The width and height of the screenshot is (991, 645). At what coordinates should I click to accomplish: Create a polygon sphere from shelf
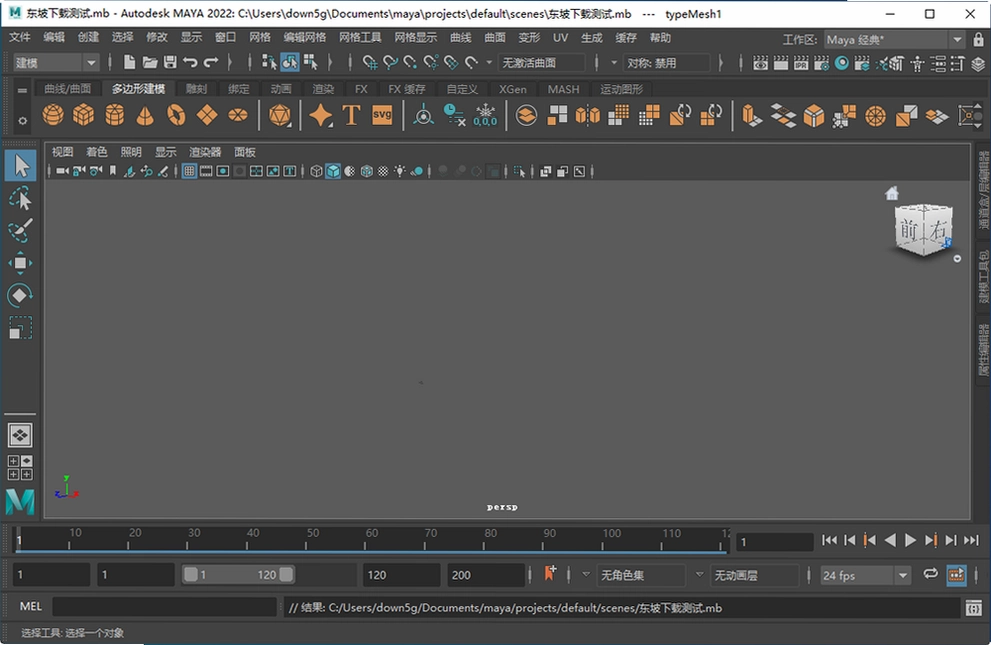pyautogui.click(x=53, y=115)
